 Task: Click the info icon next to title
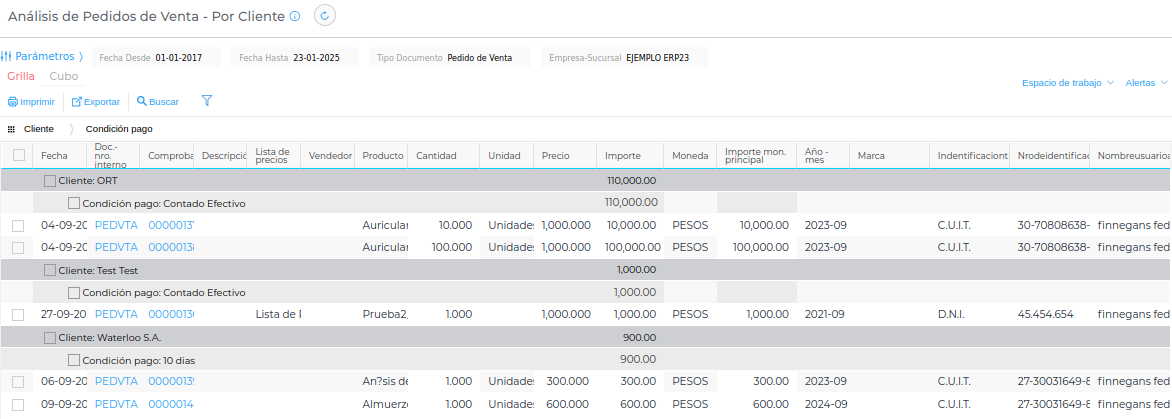coord(294,17)
